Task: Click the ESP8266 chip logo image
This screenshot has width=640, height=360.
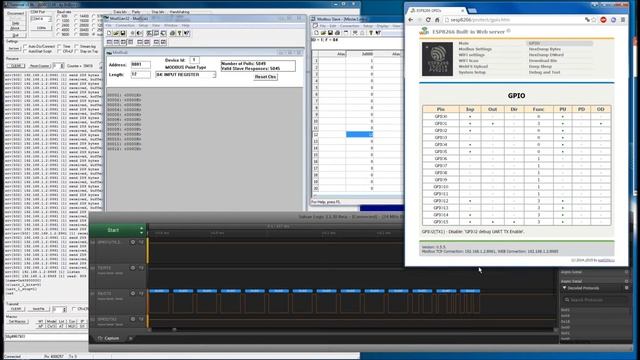Action: coord(437,59)
